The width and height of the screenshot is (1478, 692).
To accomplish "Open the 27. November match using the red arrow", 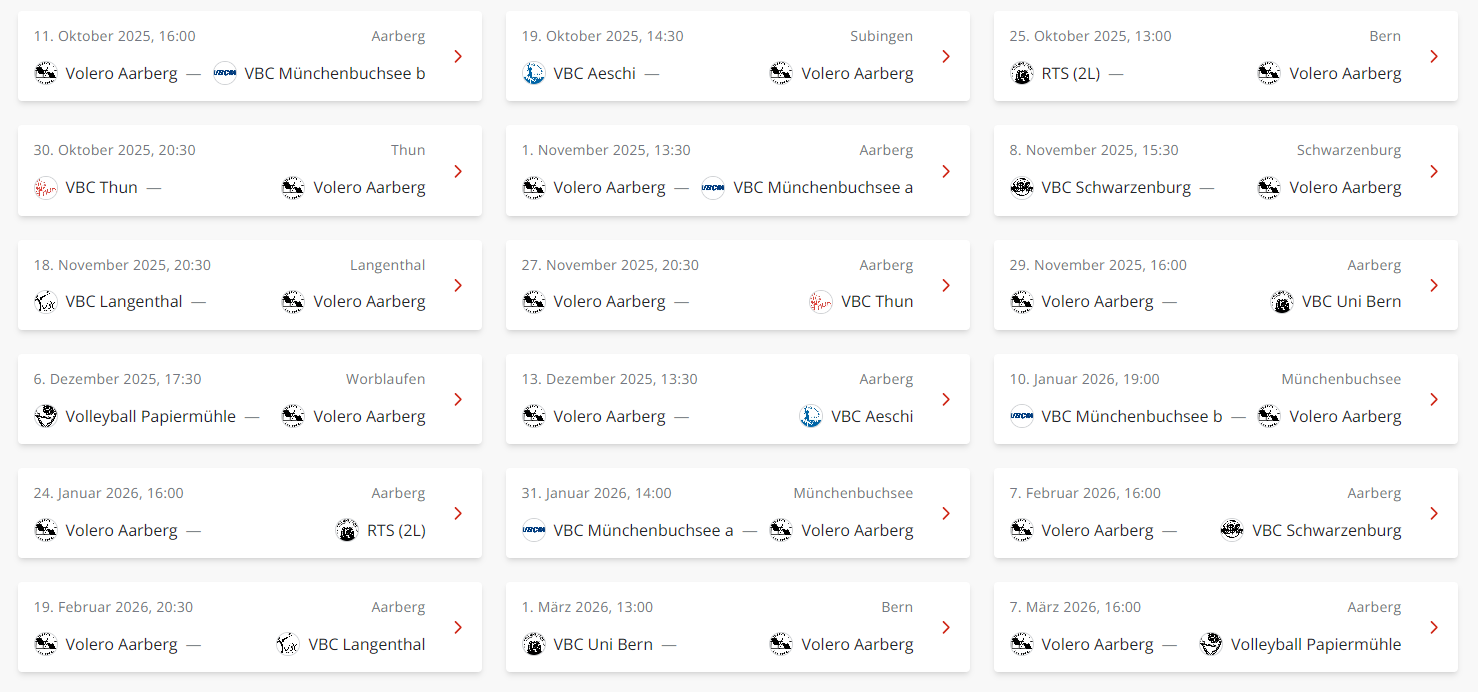I will coord(946,285).
